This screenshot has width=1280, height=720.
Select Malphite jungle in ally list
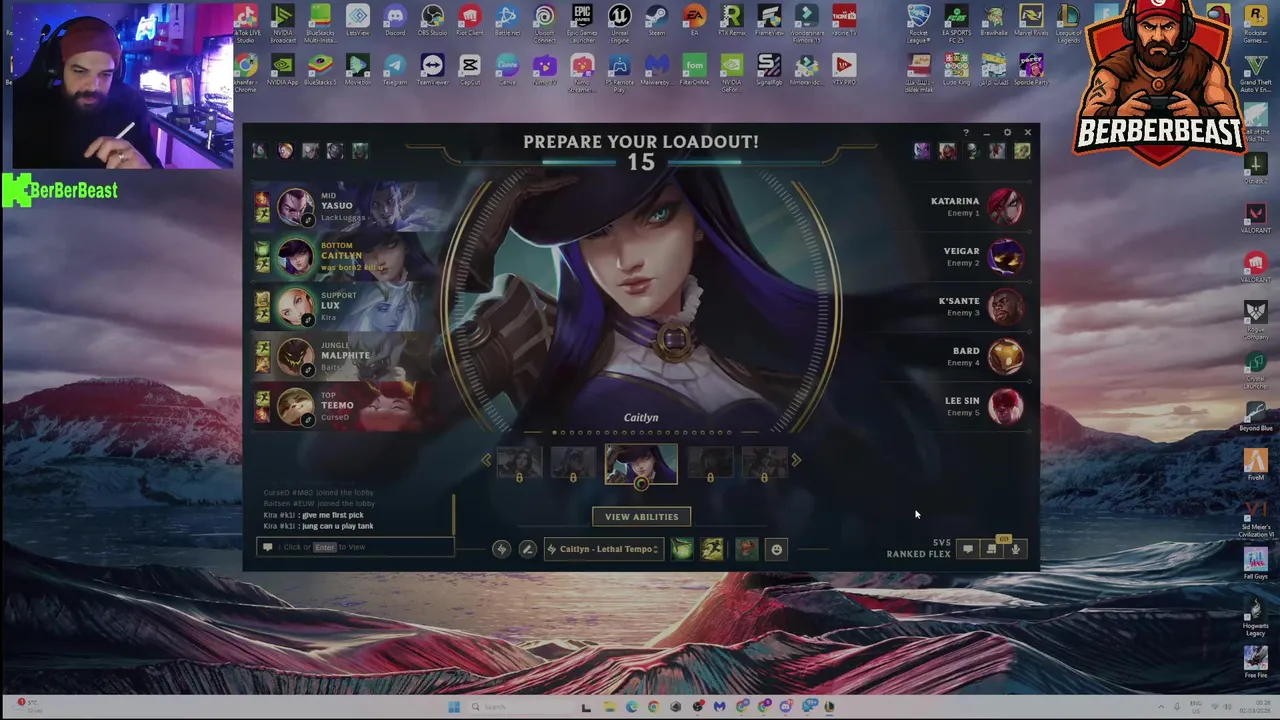[345, 356]
